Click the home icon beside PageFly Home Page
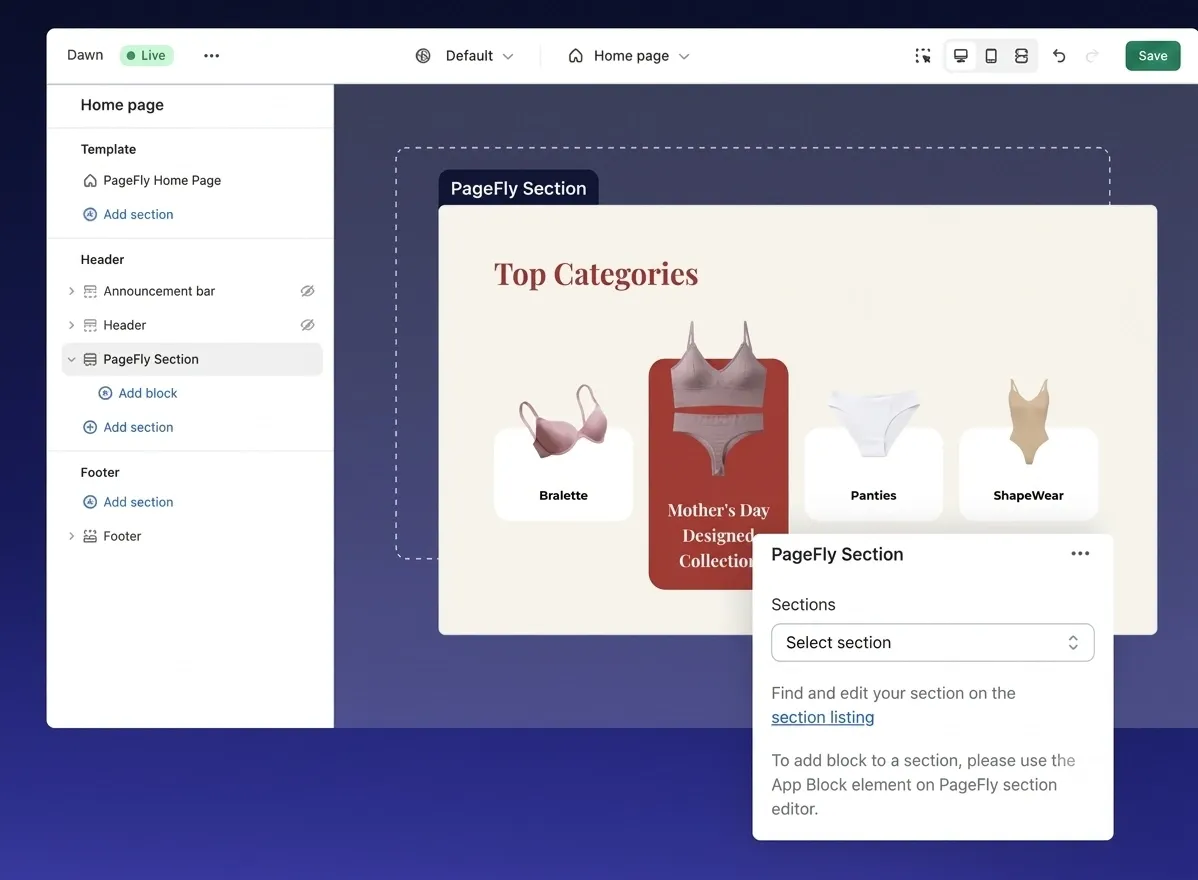 (90, 180)
